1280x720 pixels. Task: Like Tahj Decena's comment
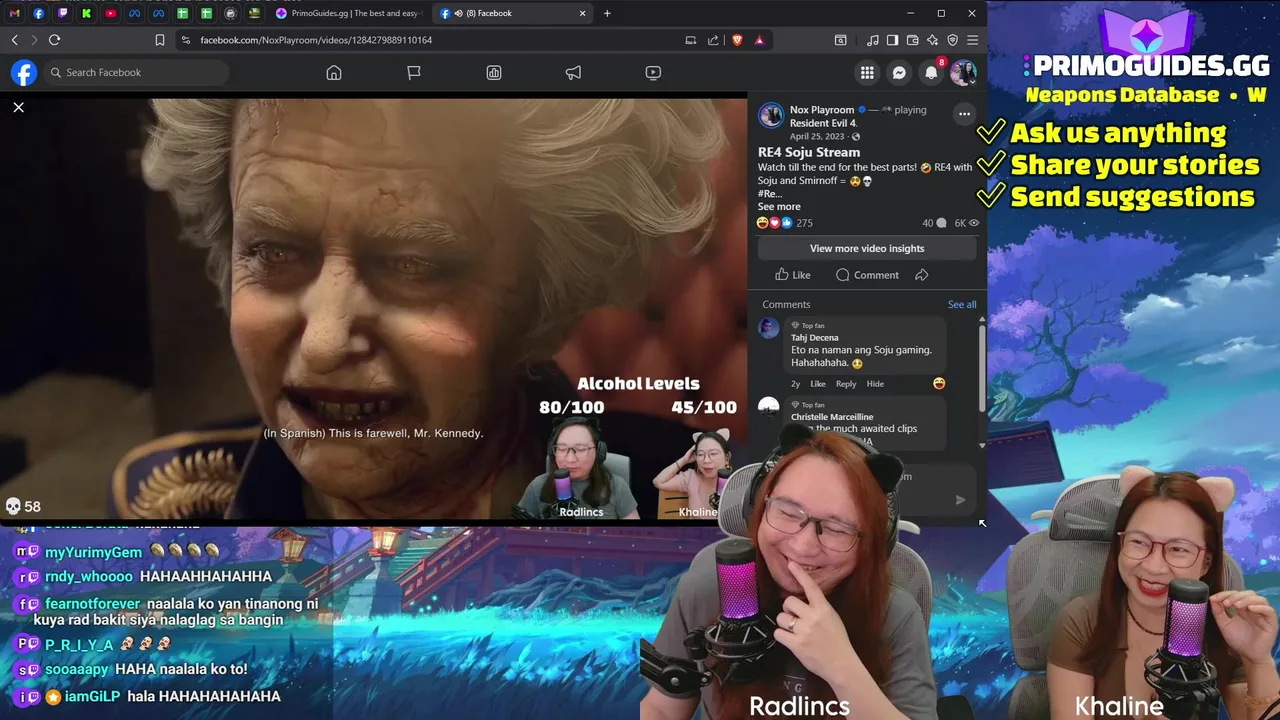[x=818, y=384]
